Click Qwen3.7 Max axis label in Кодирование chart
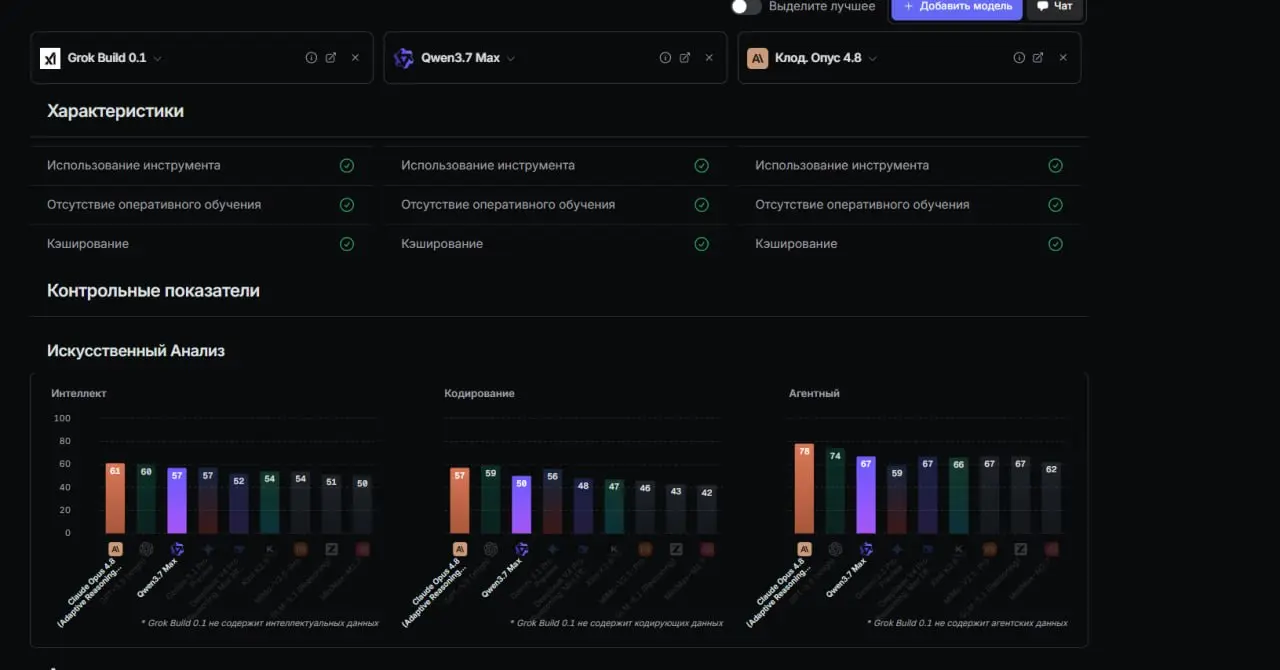The width and height of the screenshot is (1280, 670). pos(503,578)
